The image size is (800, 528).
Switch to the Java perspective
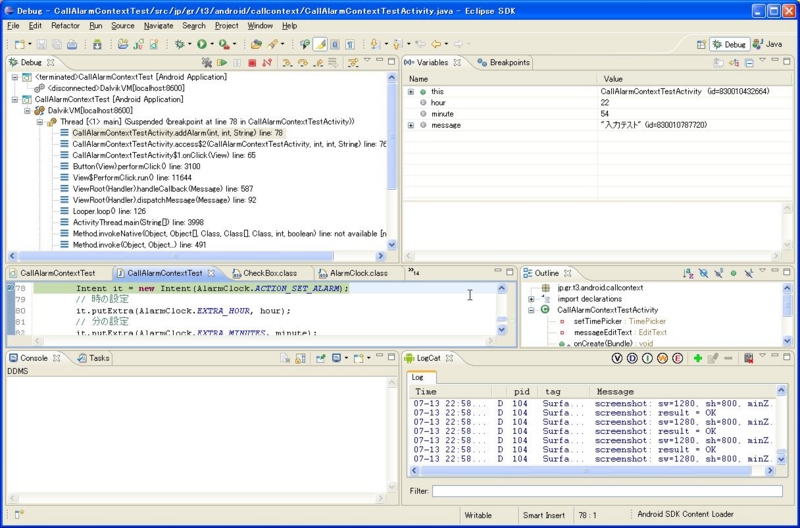(x=768, y=44)
